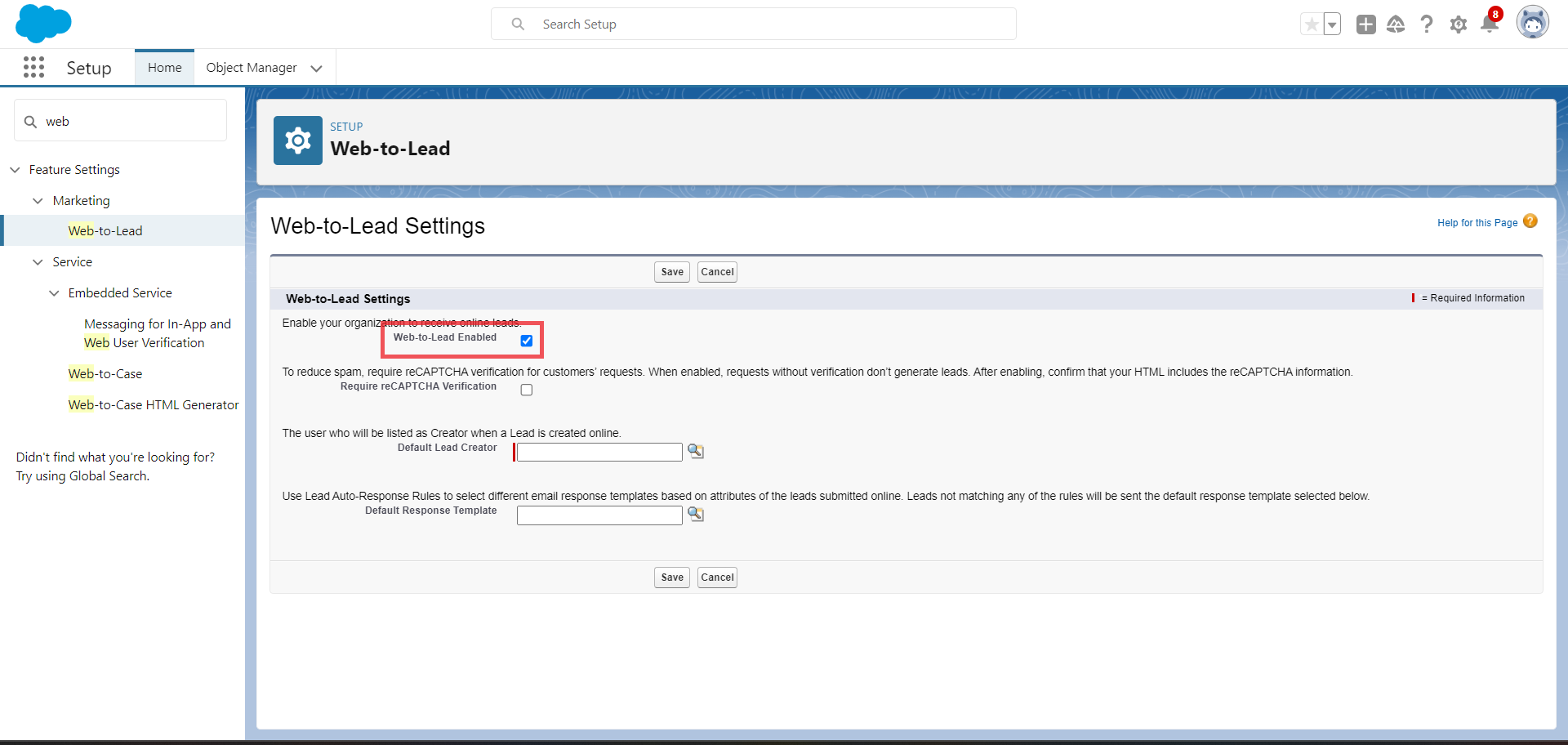Collapse the Feature Settings tree section
This screenshot has width=1568, height=745.
coord(15,170)
